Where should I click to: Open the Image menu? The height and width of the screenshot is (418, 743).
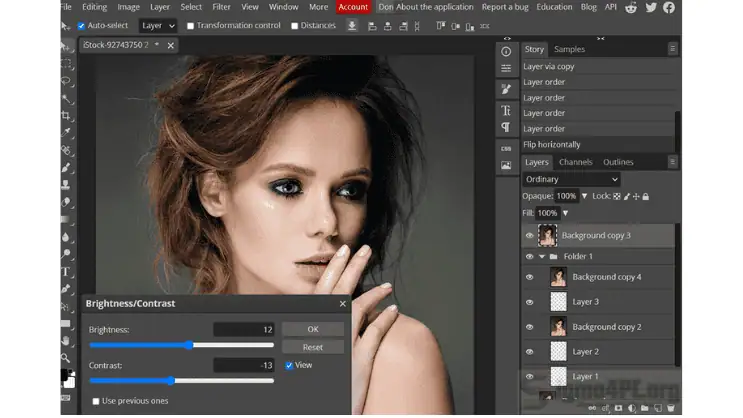click(128, 7)
